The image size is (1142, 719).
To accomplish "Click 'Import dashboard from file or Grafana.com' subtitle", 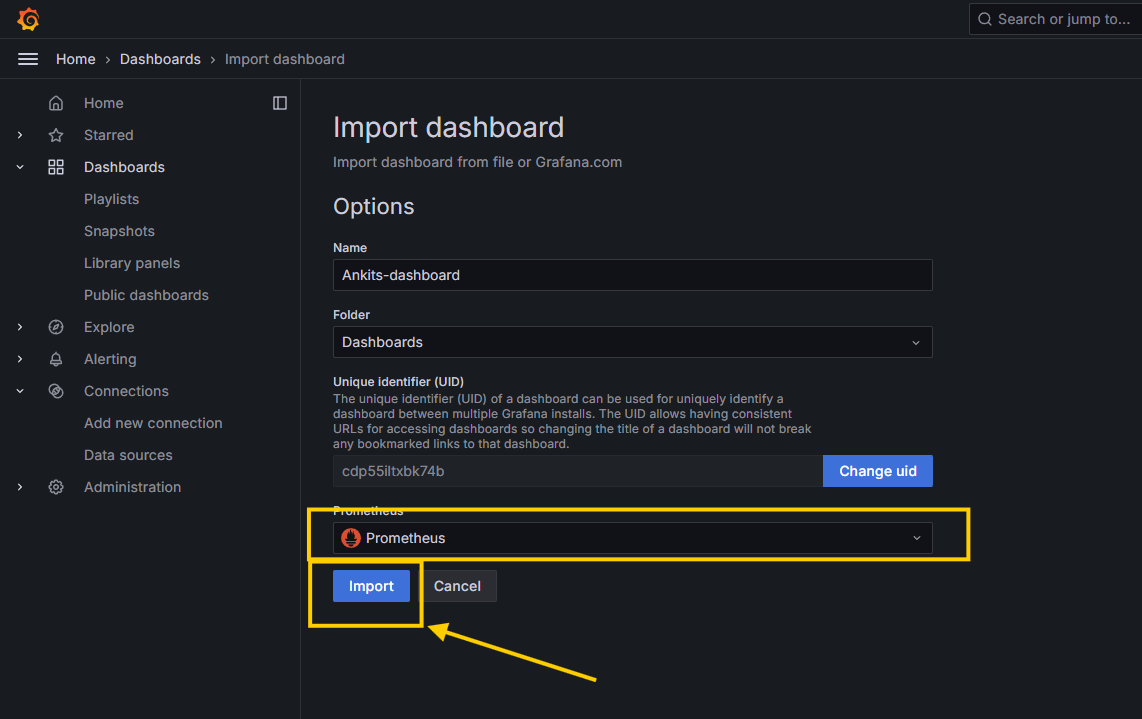I will (x=478, y=162).
